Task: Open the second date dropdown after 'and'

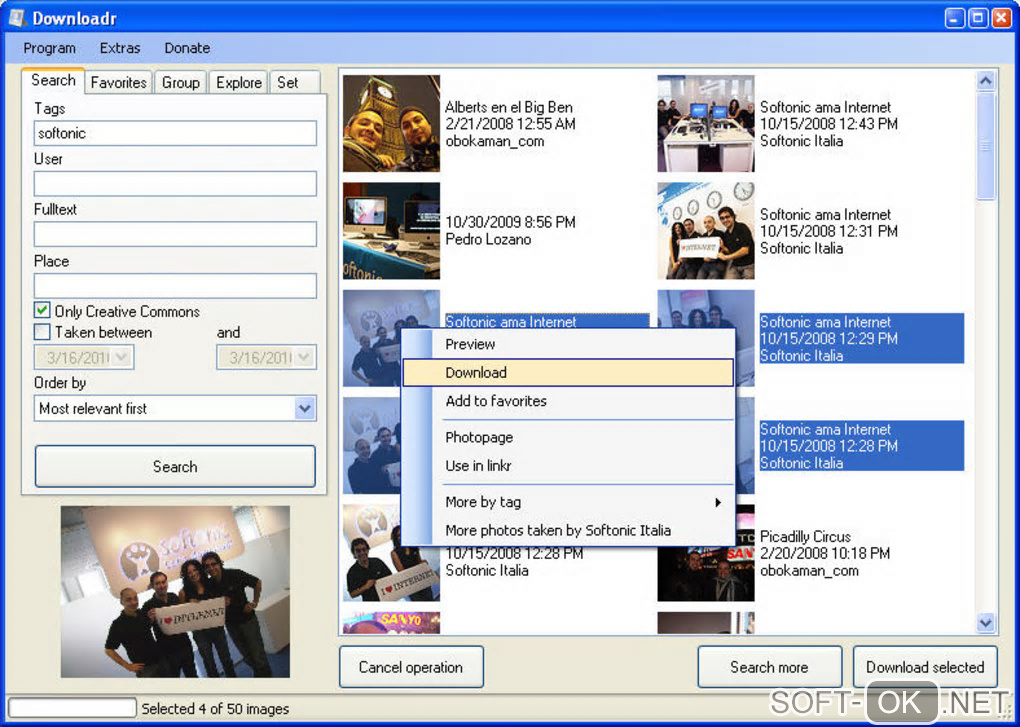Action: (304, 357)
